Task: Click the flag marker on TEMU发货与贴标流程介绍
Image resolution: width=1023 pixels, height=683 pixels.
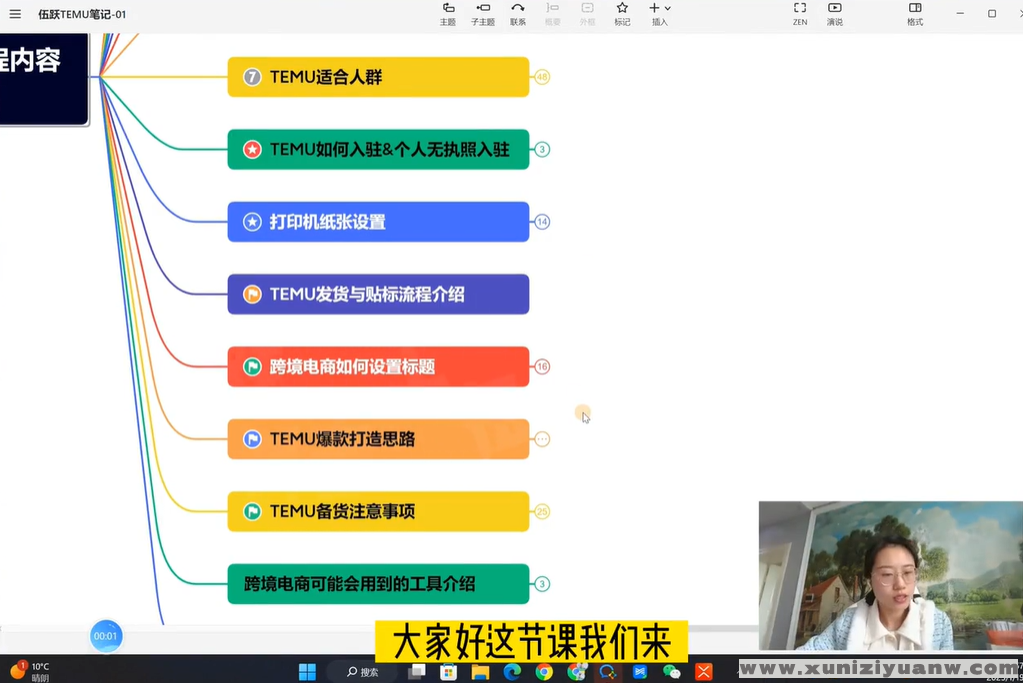Action: pyautogui.click(x=251, y=294)
